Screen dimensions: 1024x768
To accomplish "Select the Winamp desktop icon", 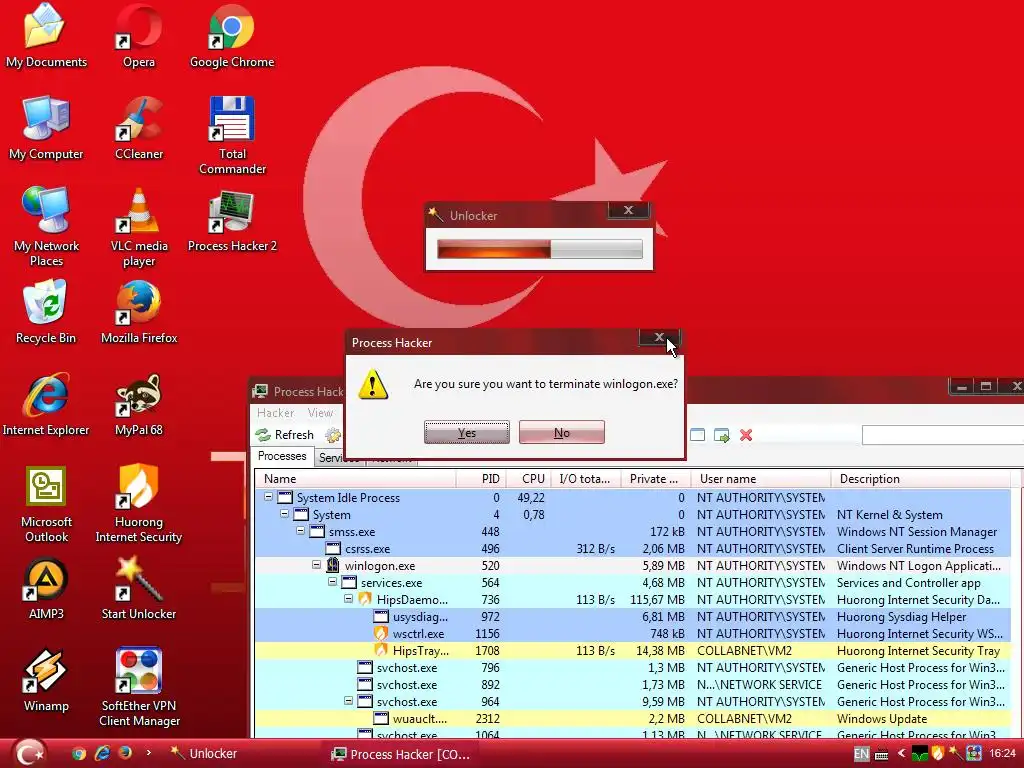I will pos(46,680).
